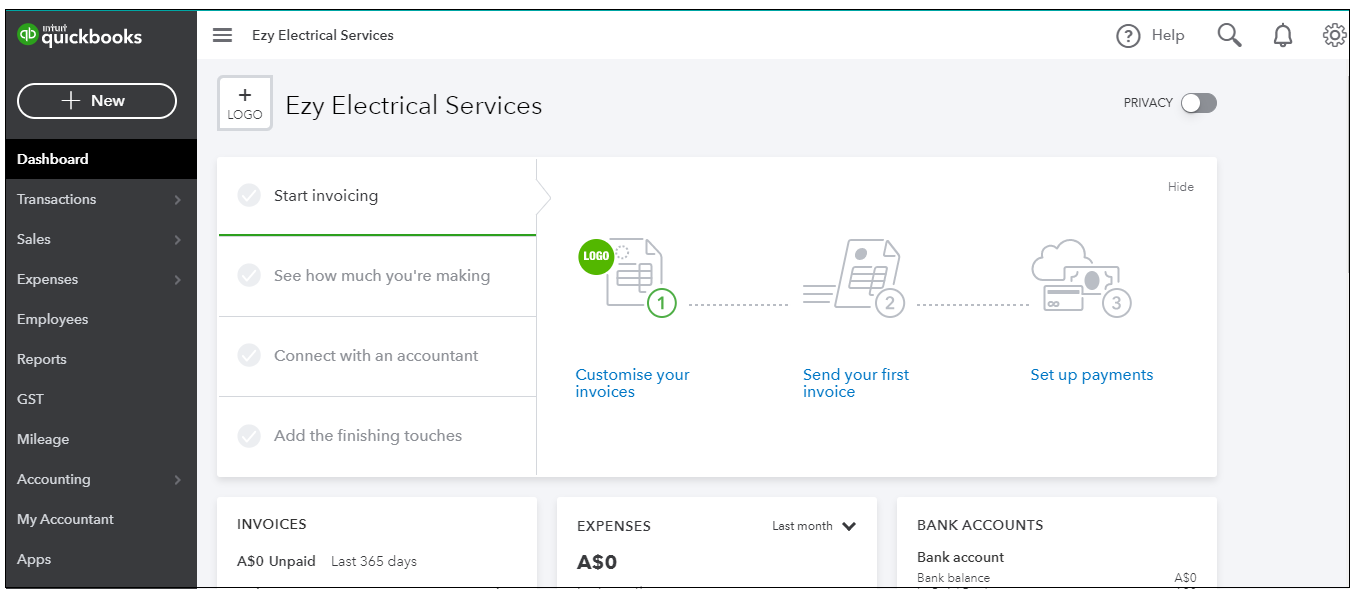Click the Bank account name row
This screenshot has width=1372, height=606.
point(961,557)
